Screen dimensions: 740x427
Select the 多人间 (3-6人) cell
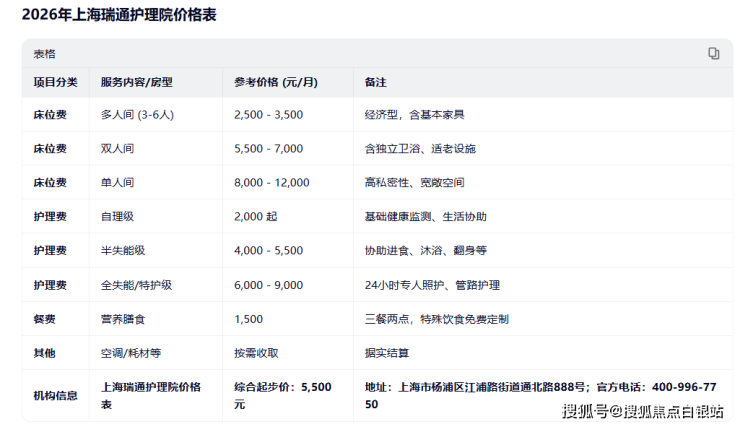137,115
